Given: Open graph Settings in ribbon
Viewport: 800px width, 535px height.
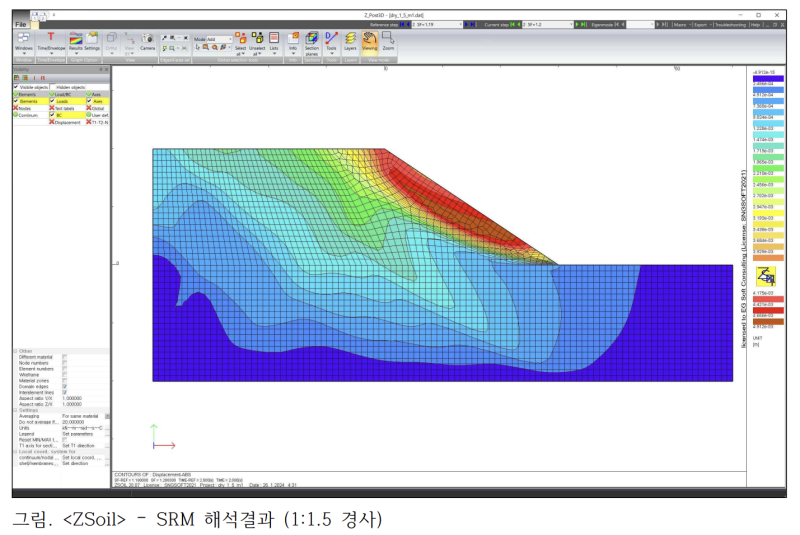Looking at the screenshot, I should (92, 42).
